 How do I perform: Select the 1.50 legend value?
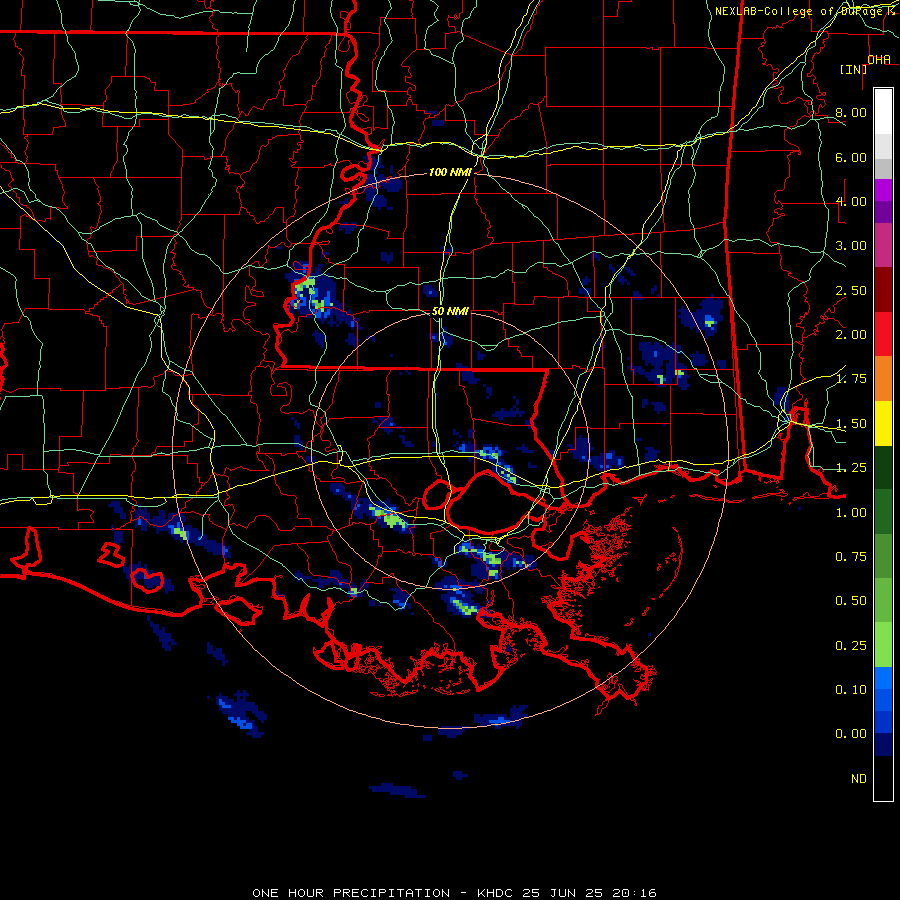point(851,424)
